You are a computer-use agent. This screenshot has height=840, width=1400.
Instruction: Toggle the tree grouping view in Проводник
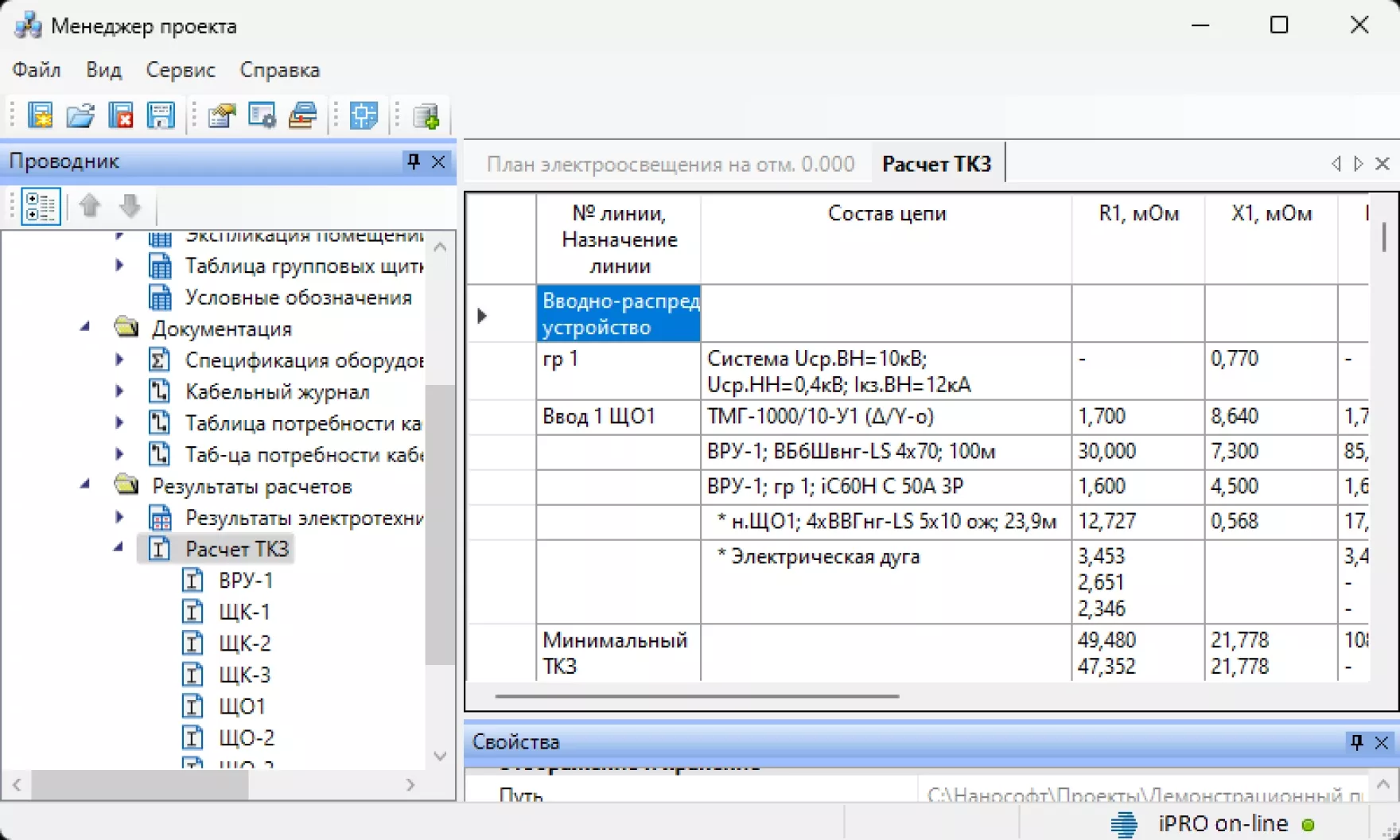(40, 205)
